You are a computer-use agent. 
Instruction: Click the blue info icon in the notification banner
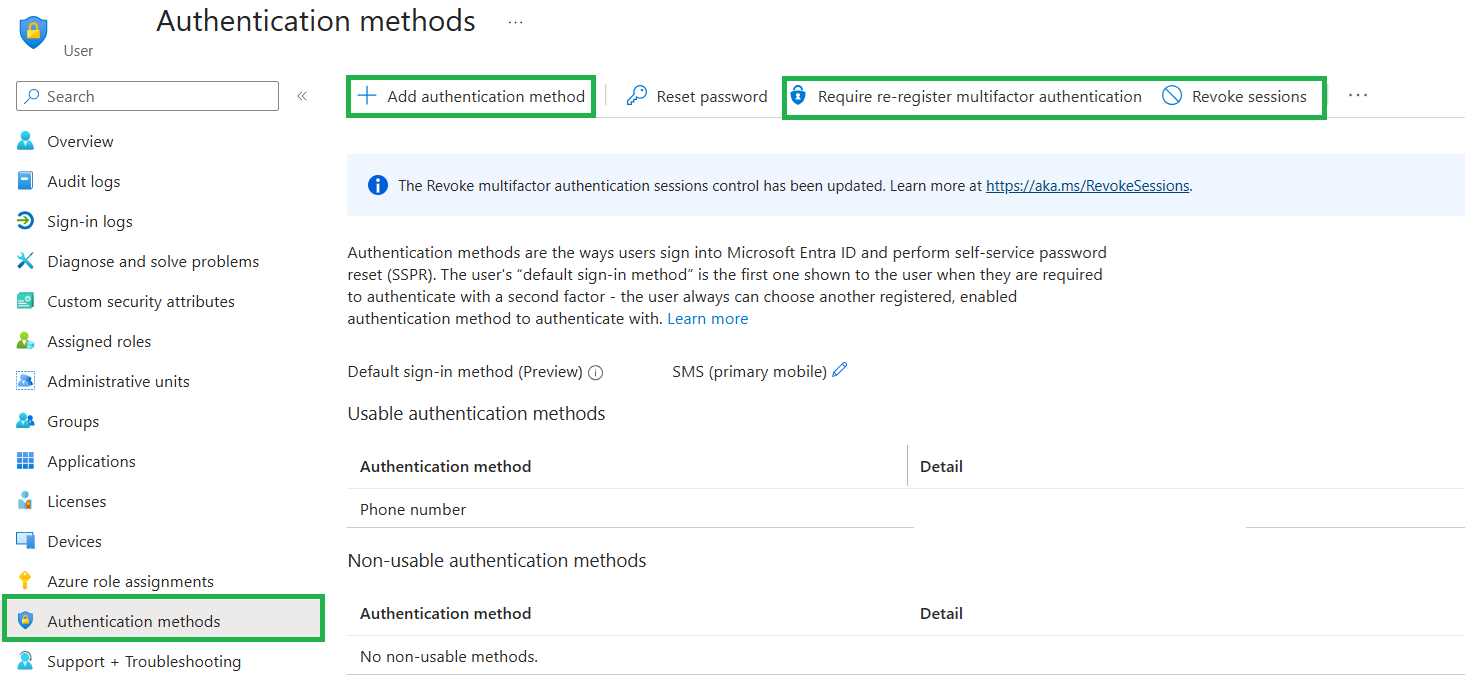[378, 185]
